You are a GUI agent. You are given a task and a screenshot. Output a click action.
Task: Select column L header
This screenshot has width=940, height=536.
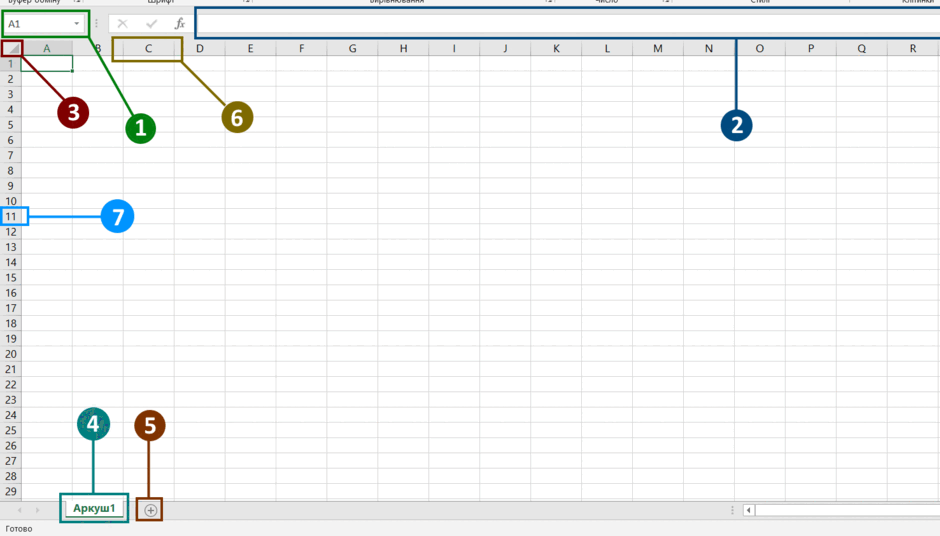(607, 49)
